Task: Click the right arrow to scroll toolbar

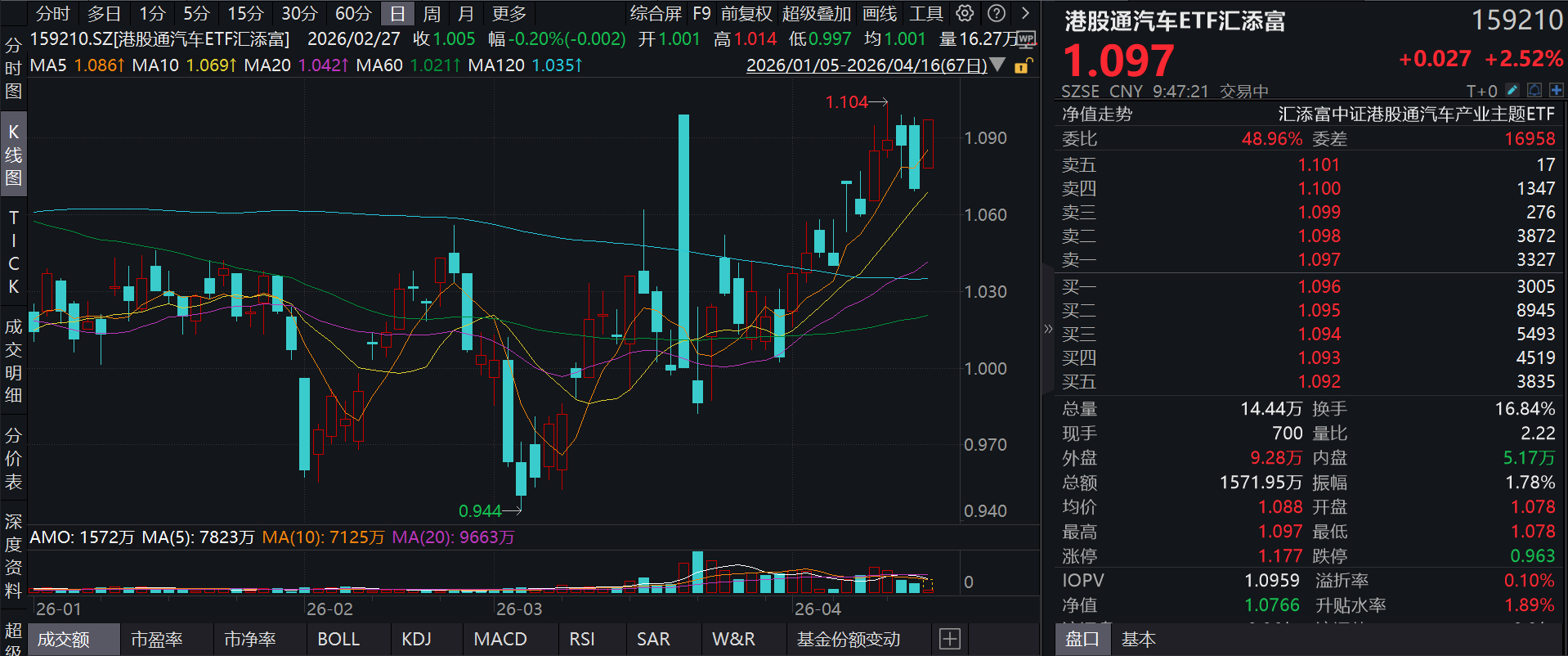Action: click(1025, 13)
